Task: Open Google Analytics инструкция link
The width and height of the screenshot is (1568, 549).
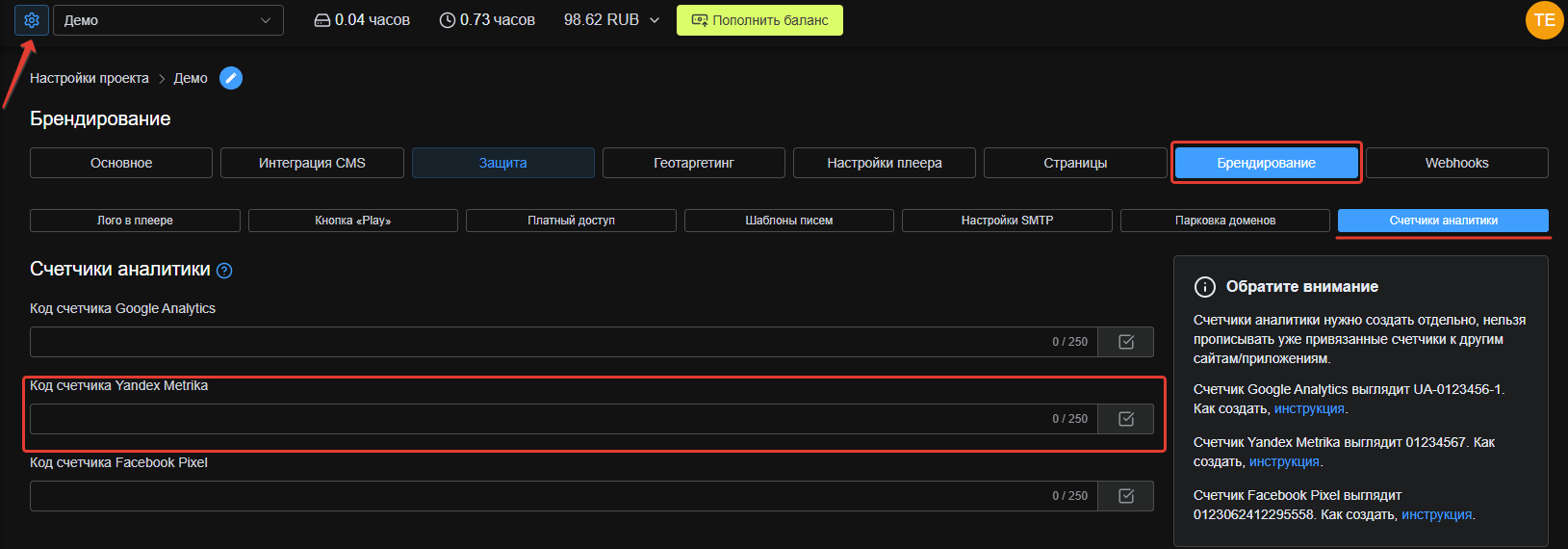Action: pyautogui.click(x=1309, y=408)
